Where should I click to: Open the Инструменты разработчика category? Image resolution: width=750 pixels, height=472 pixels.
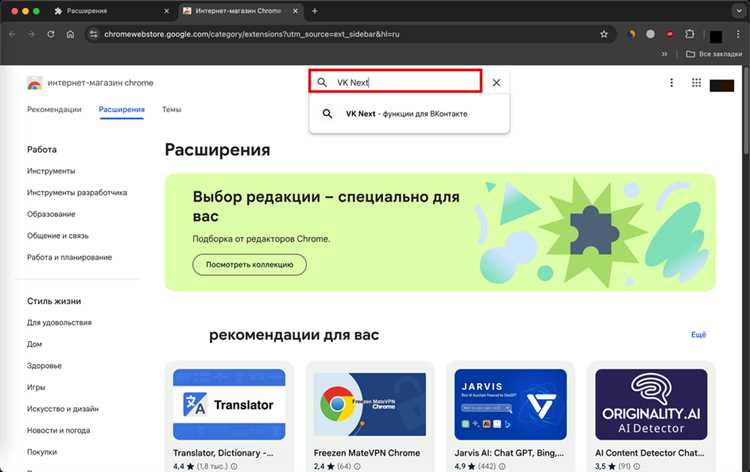pos(77,192)
